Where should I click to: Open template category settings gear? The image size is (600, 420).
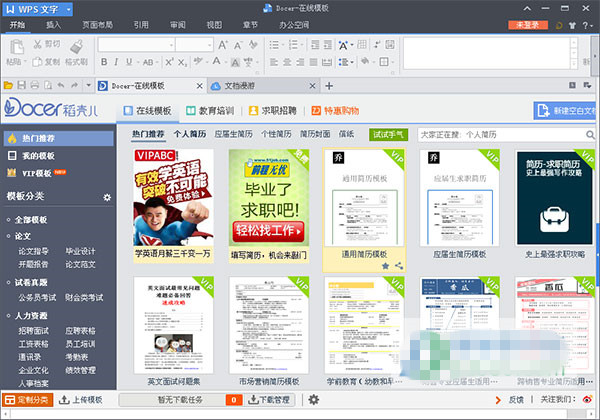coord(107,197)
